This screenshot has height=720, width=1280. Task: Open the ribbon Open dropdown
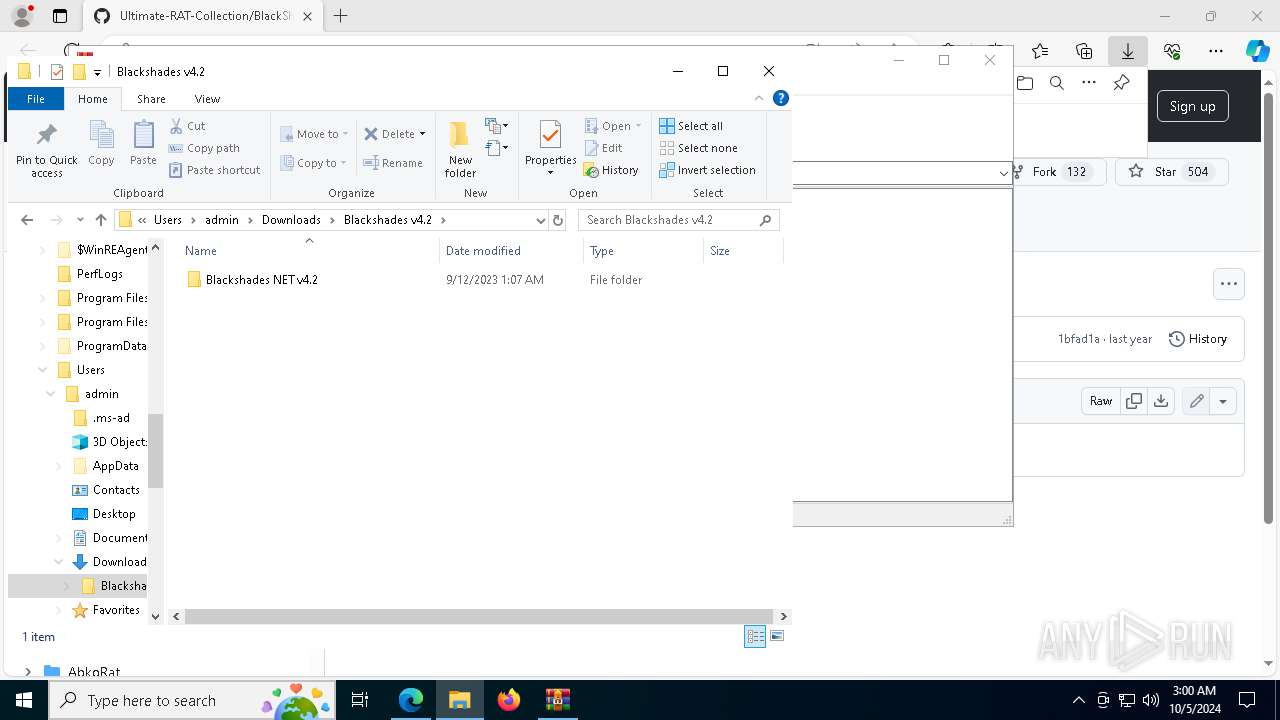(x=613, y=126)
